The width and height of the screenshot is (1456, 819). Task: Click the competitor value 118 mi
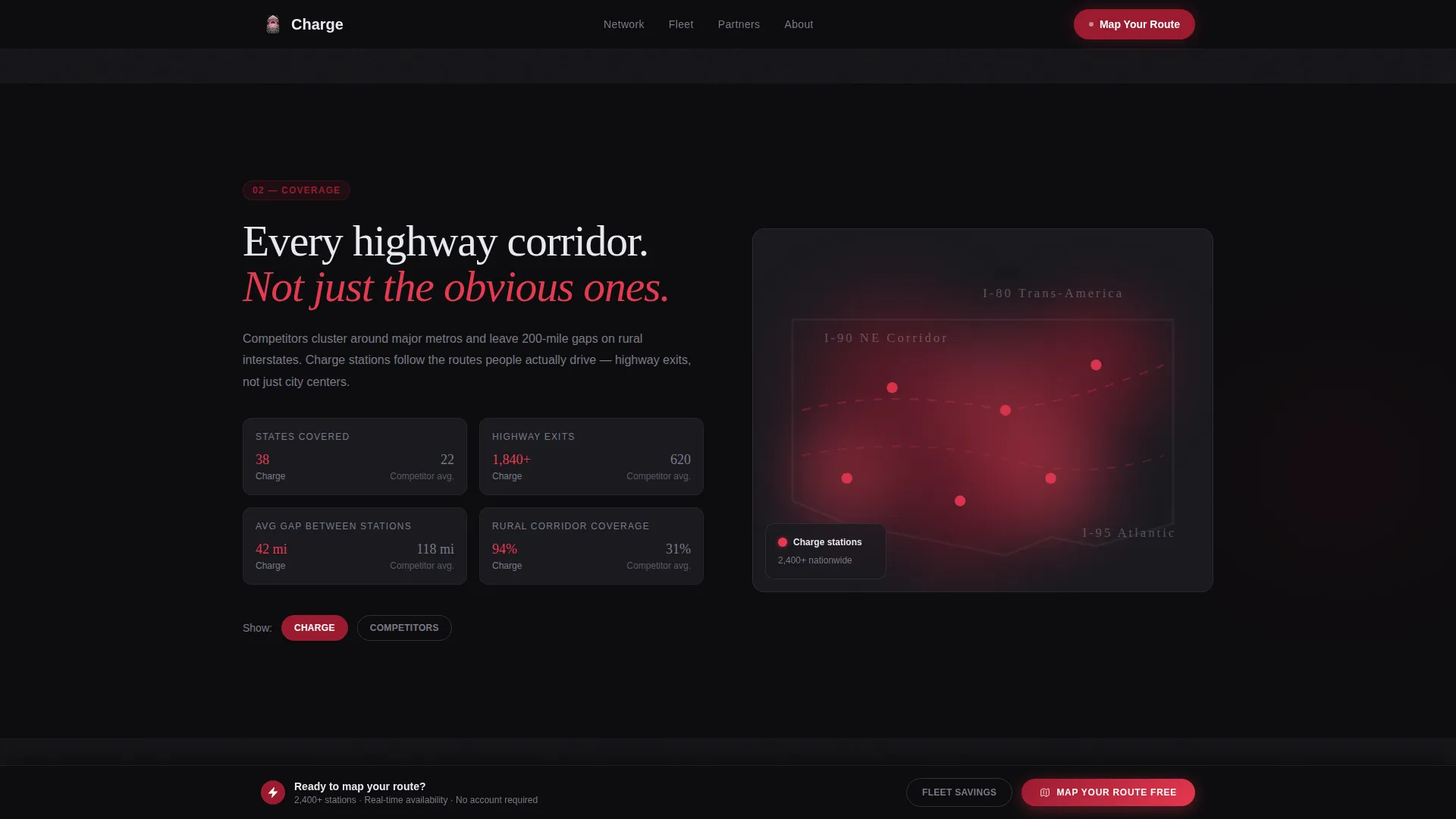[435, 549]
